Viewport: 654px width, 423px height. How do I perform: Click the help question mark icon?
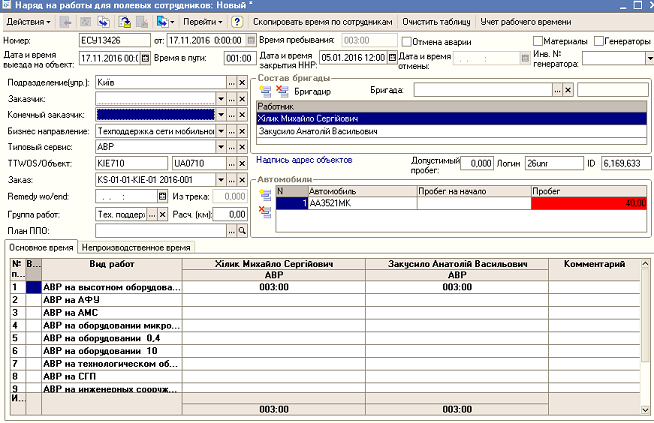click(x=236, y=21)
